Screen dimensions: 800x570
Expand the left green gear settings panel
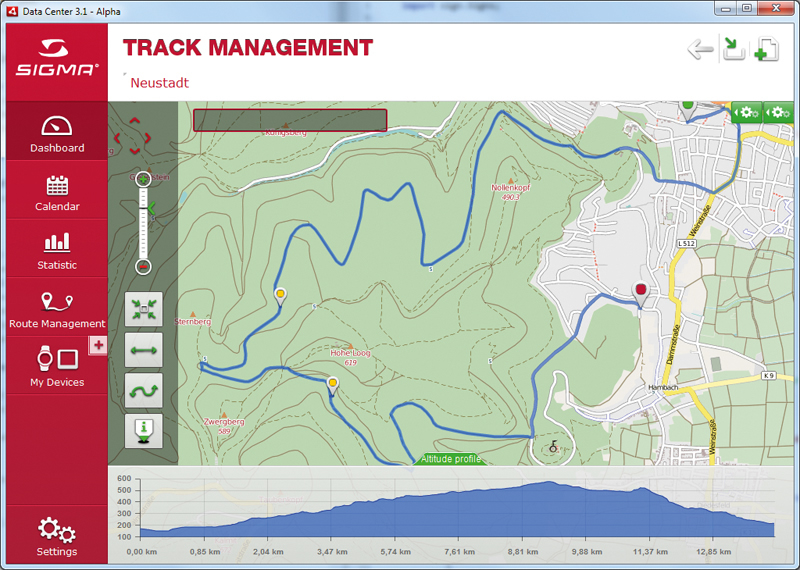tap(747, 113)
